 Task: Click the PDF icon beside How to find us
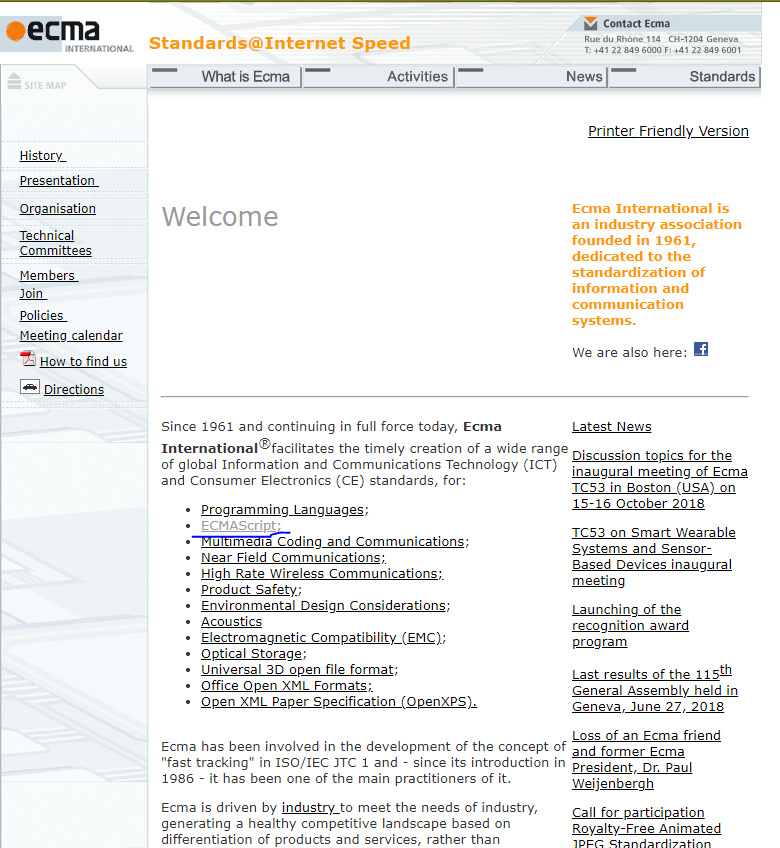pos(28,359)
